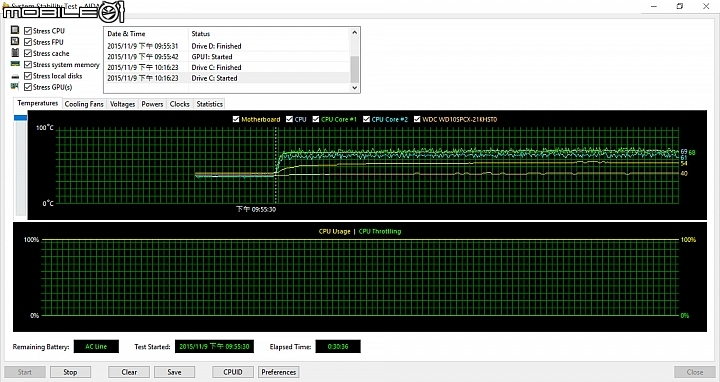Save the stability test results

(174, 372)
